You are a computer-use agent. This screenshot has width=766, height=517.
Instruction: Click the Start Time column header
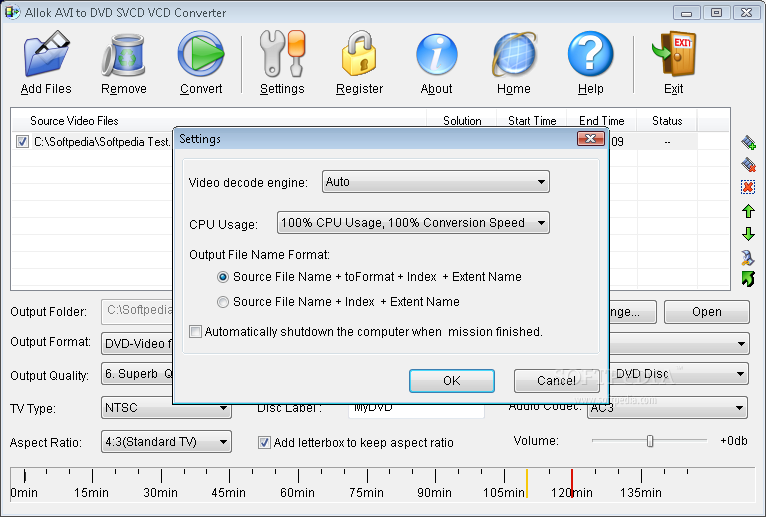pyautogui.click(x=532, y=121)
